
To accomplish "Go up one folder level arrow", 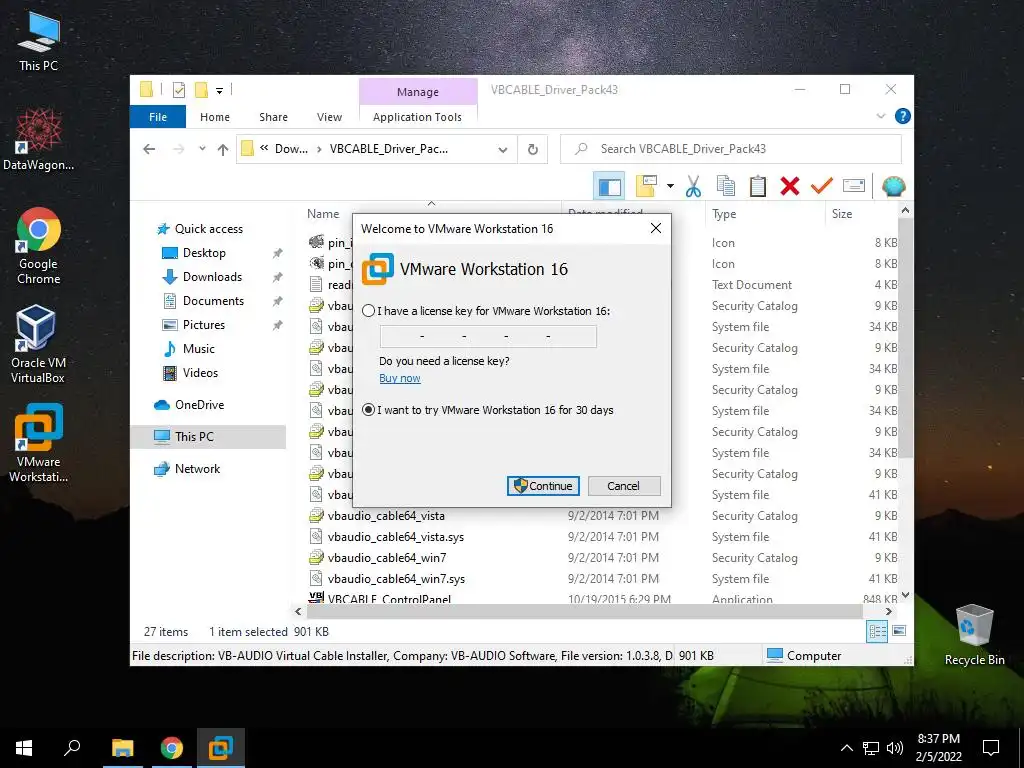I will (x=223, y=149).
